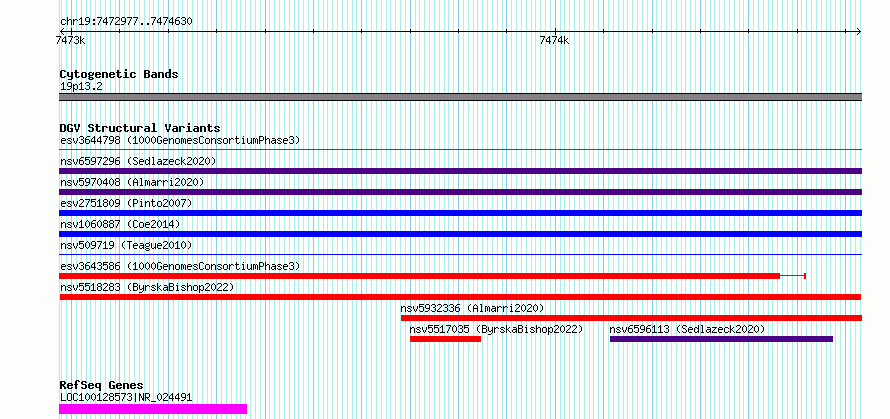
Task: Click the 7474k ruler label
Action: 555,40
